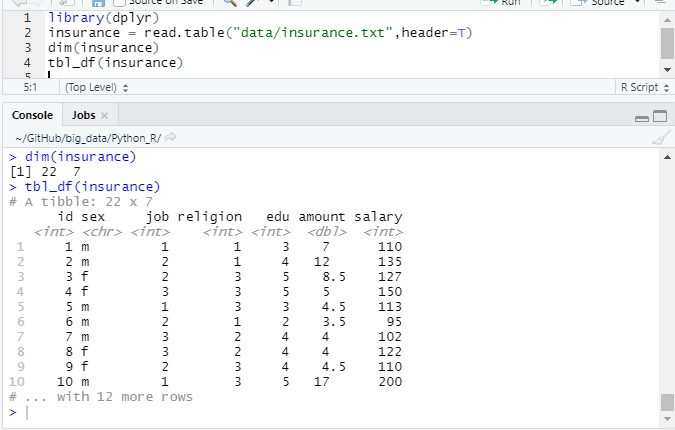Open the (Top Level) scope dropdown
Screen dimensions: 675x430
pyautogui.click(x=96, y=87)
